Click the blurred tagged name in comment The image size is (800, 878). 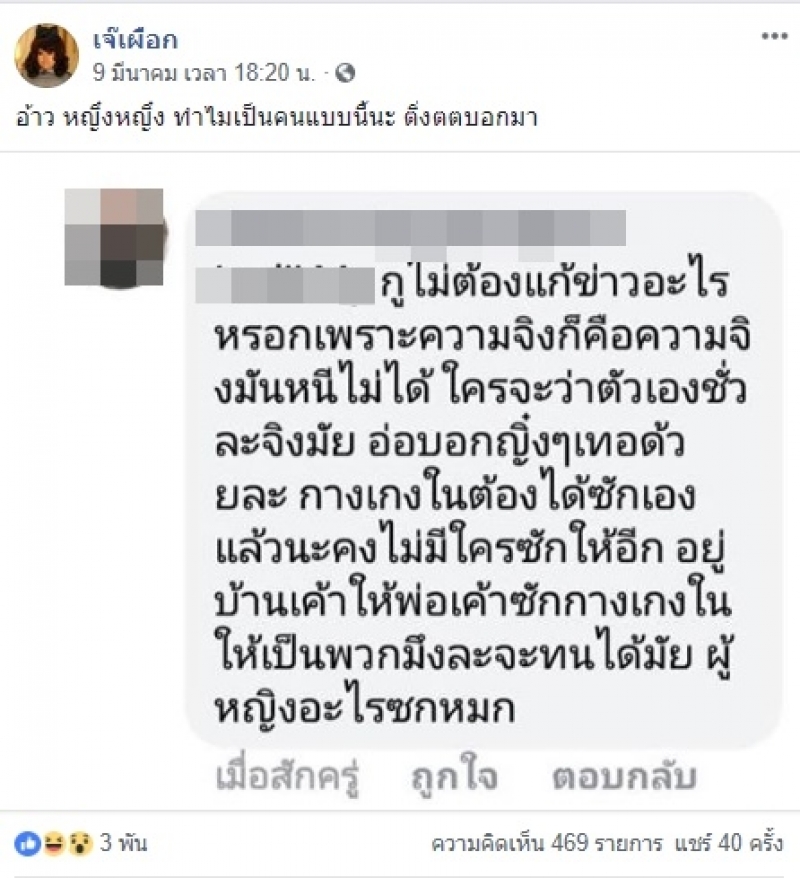(x=285, y=286)
